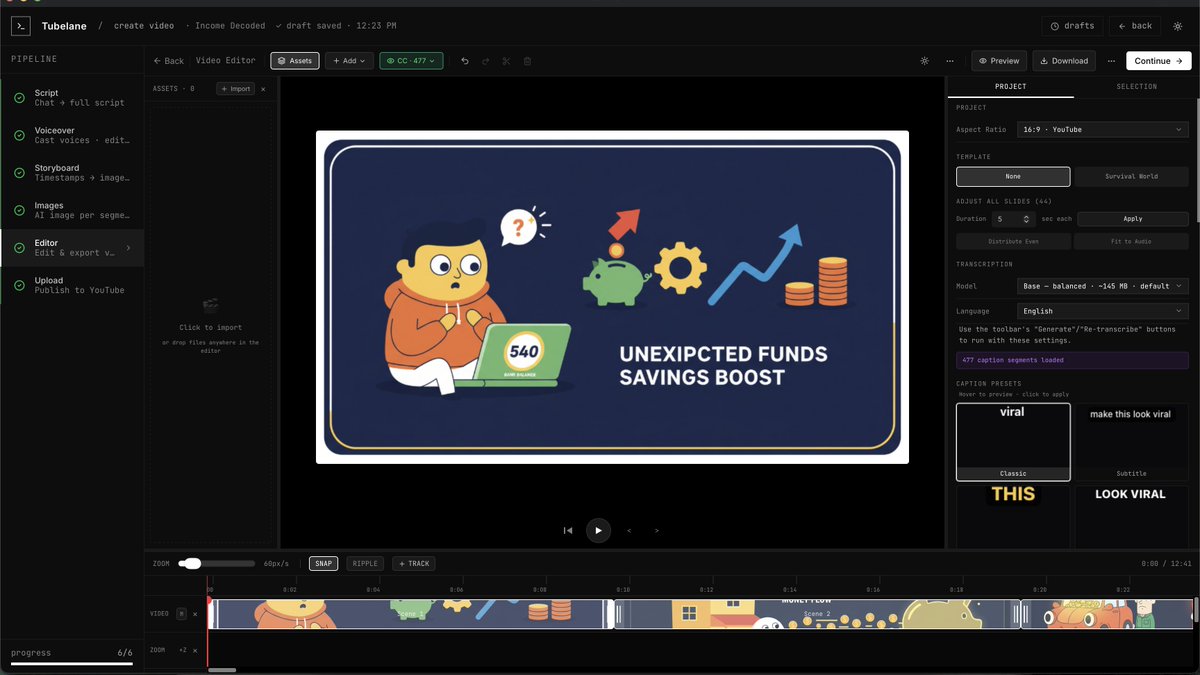
Task: Switch to the SELECTION tab
Action: [x=1136, y=87]
